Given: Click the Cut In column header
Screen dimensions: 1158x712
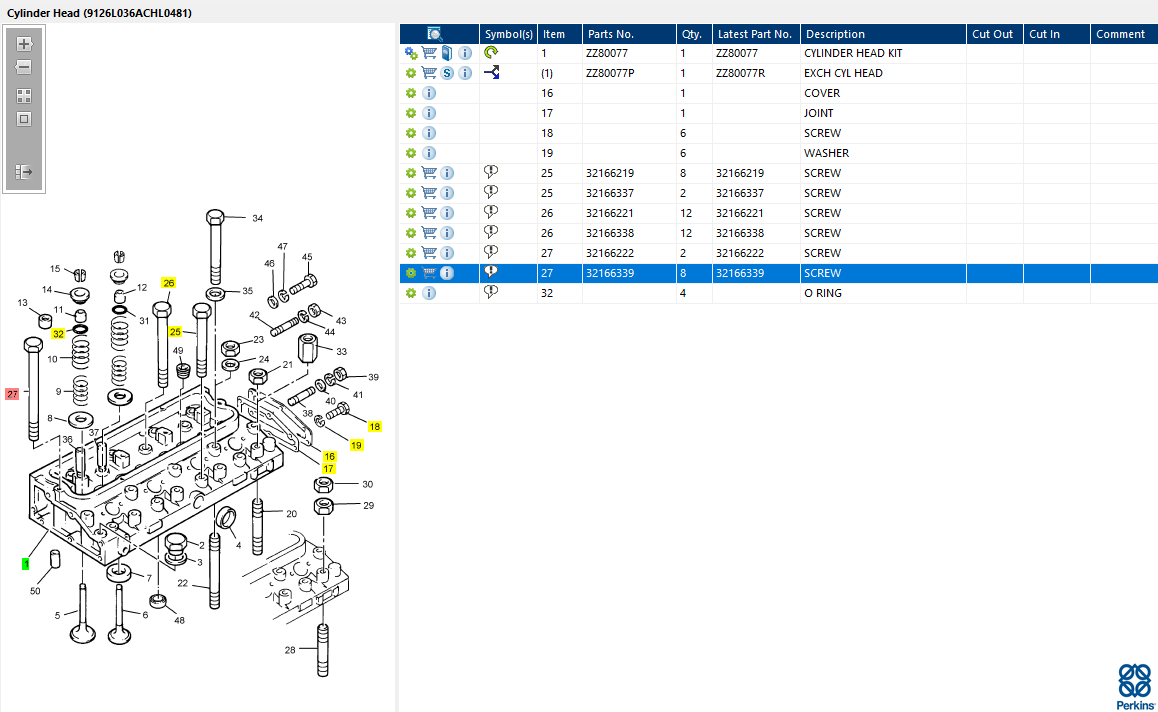Looking at the screenshot, I should pyautogui.click(x=1056, y=34).
